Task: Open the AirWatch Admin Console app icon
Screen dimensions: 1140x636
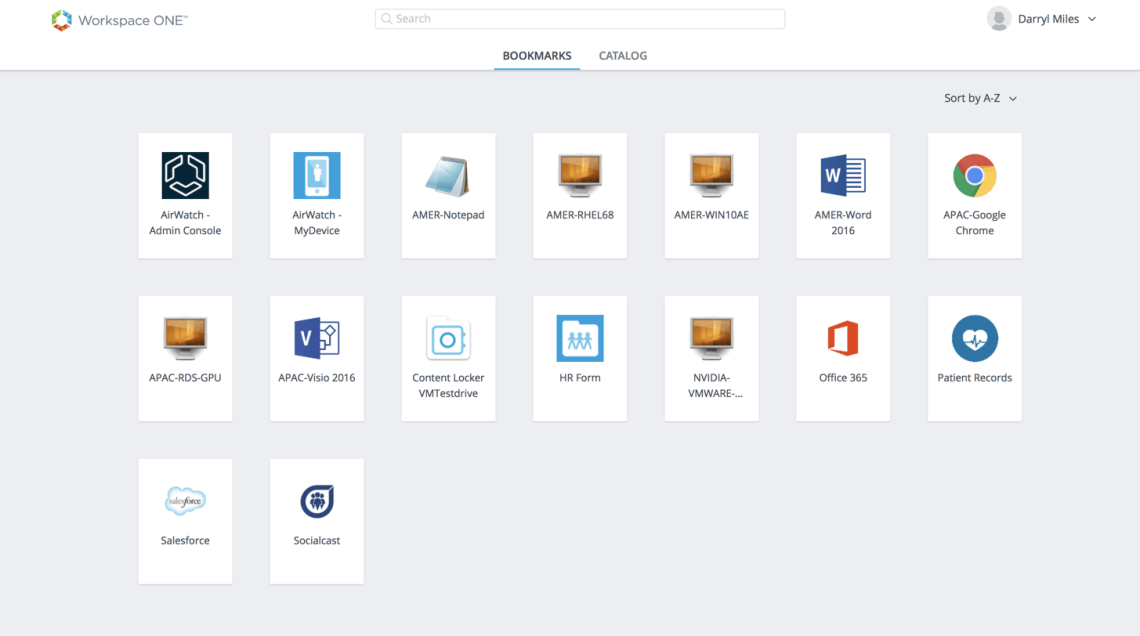Action: pos(185,176)
